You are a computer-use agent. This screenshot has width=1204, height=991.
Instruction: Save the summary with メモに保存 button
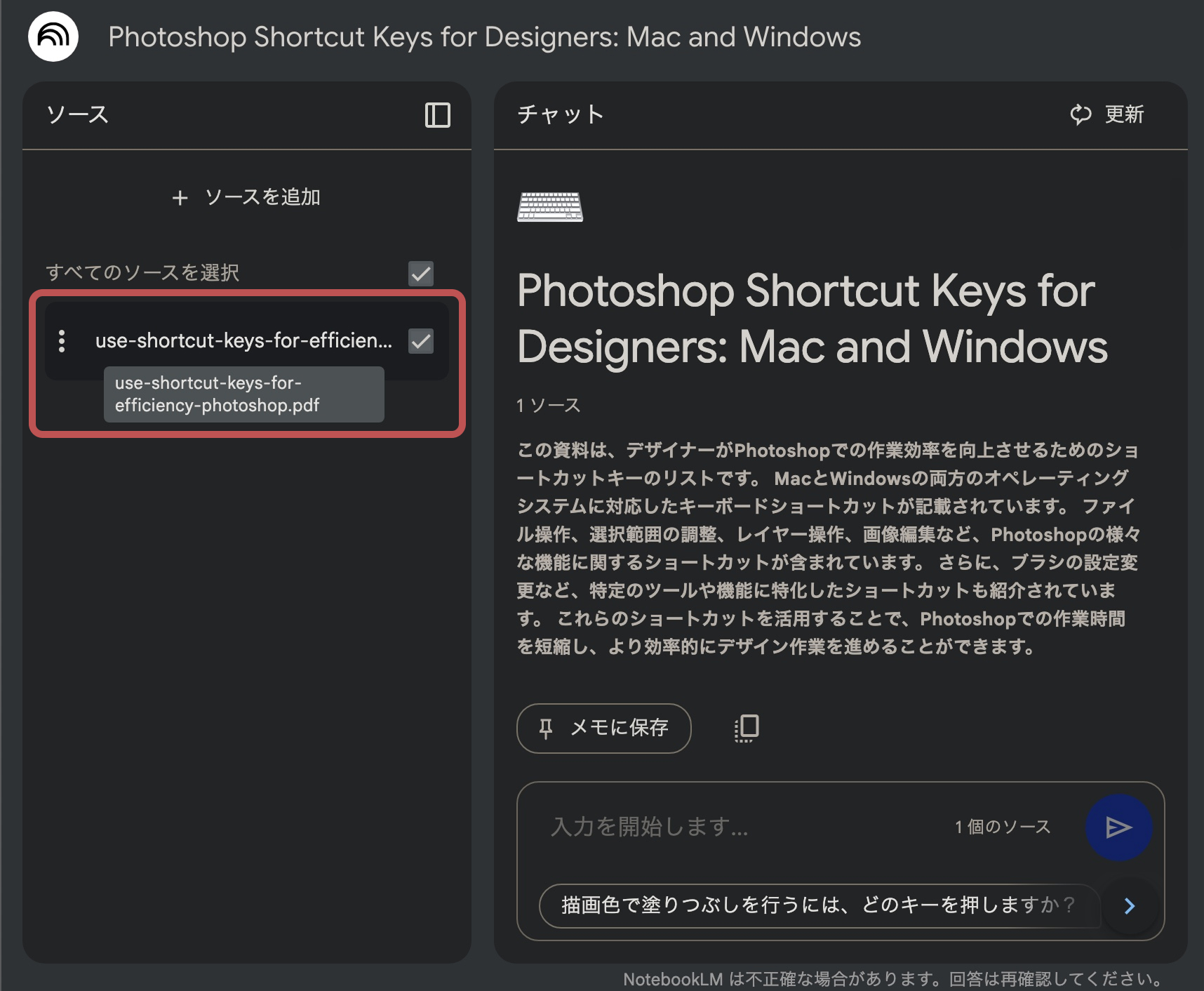pos(604,729)
